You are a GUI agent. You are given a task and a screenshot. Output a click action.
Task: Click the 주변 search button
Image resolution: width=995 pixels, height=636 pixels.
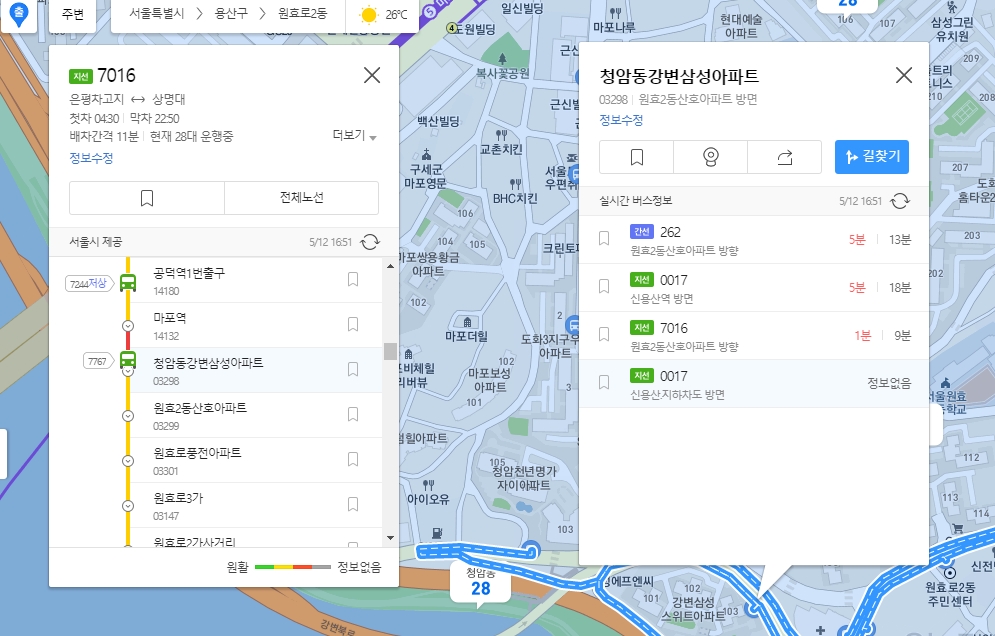(72, 15)
